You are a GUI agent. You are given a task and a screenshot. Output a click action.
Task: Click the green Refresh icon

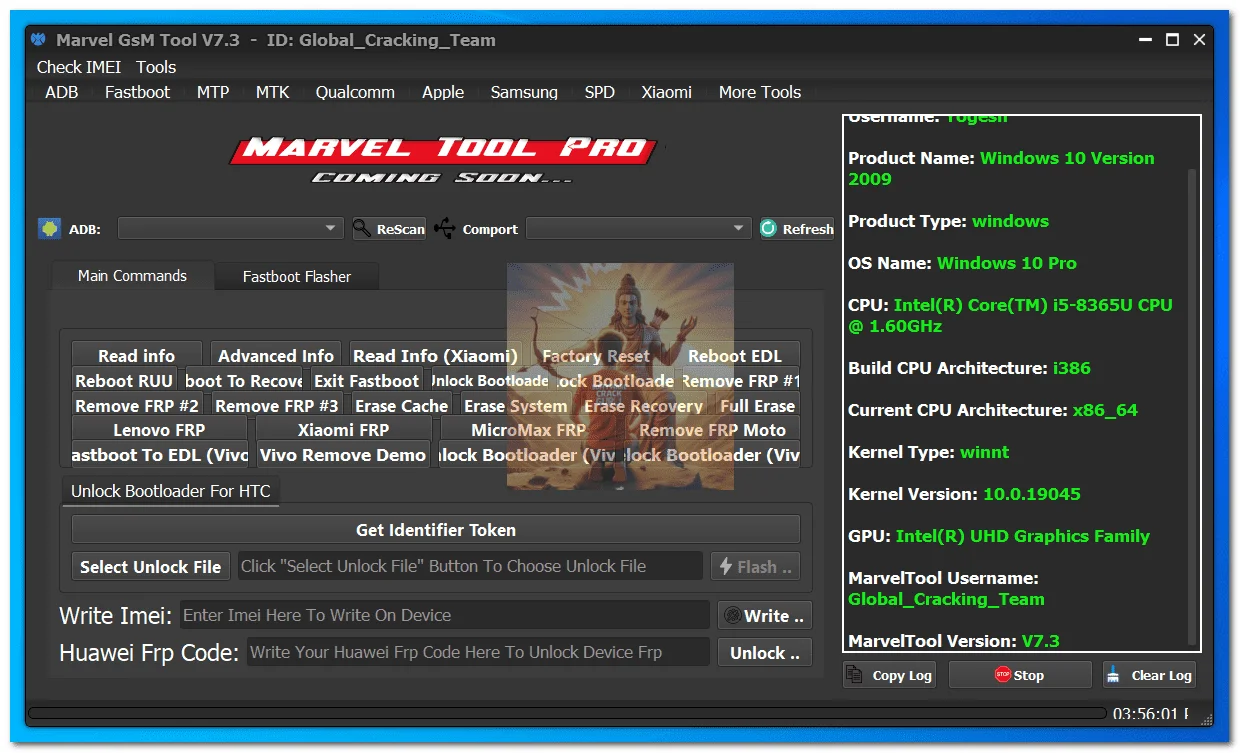(x=768, y=228)
